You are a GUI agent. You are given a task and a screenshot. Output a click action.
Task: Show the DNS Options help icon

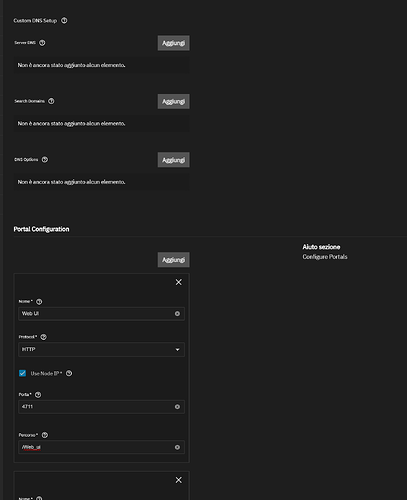[x=45, y=160]
